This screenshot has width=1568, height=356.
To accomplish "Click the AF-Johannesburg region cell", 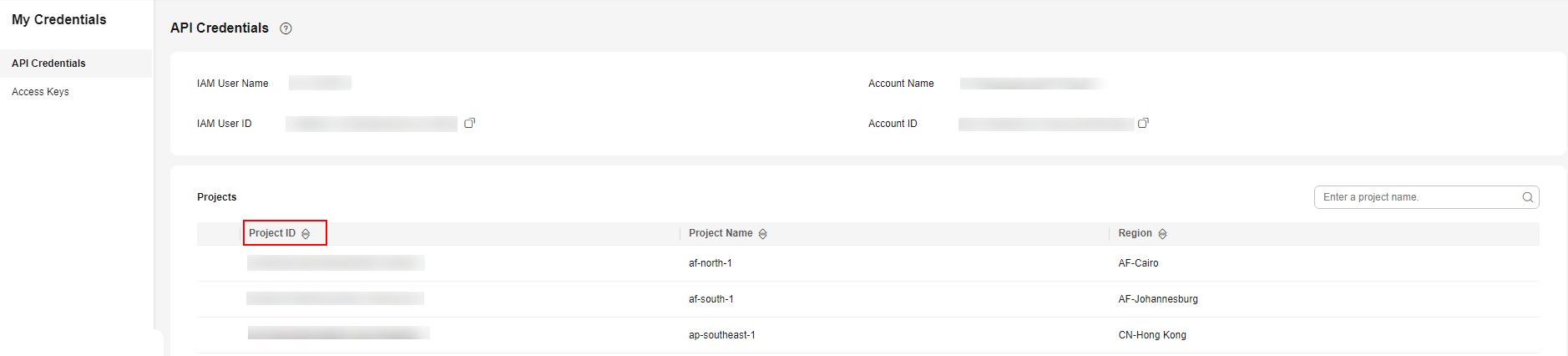I will point(1157,299).
